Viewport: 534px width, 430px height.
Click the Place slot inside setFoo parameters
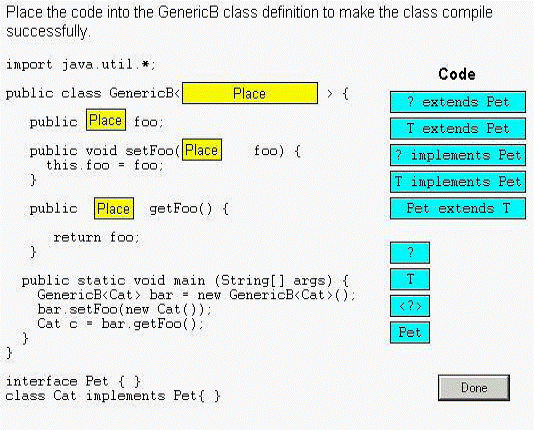202,150
